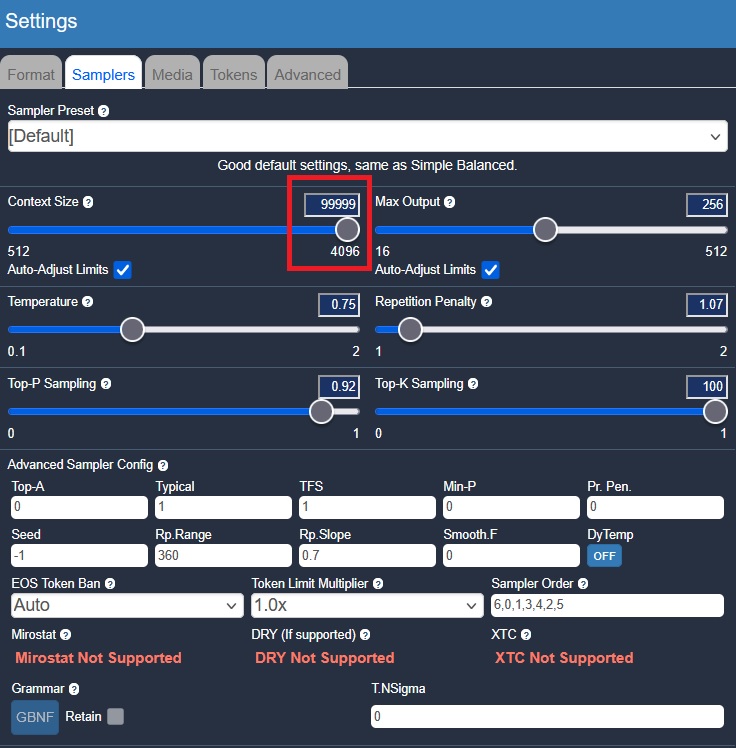Click the Top-P Sampling help icon
Image resolution: width=736 pixels, height=748 pixels.
pyautogui.click(x=106, y=384)
